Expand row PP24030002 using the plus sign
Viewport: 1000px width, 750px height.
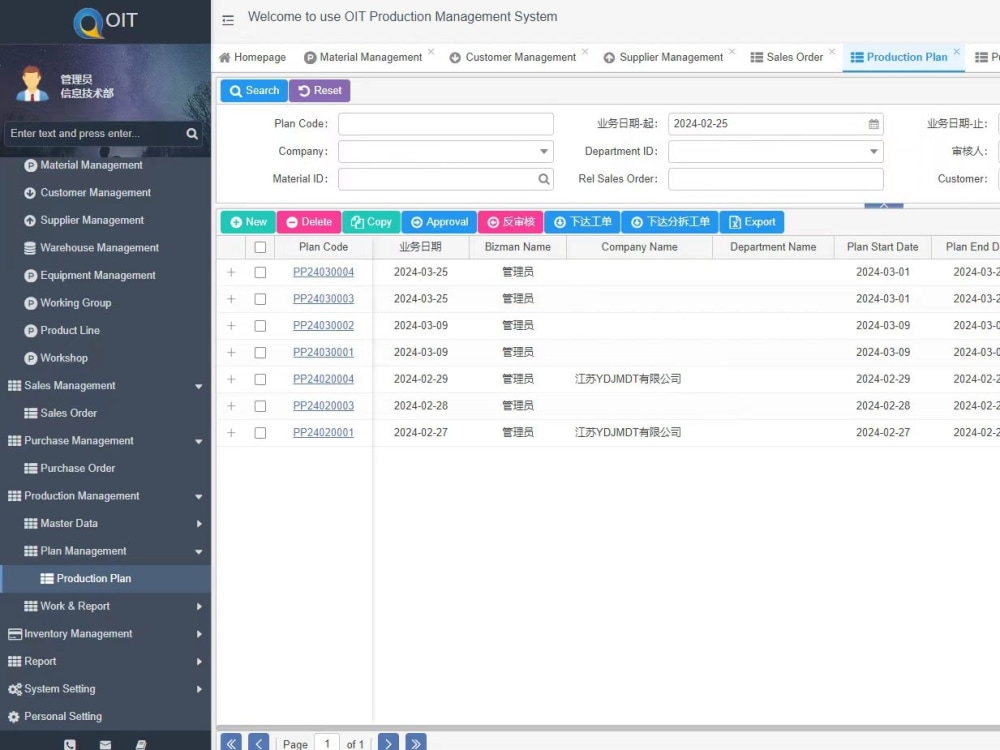231,325
